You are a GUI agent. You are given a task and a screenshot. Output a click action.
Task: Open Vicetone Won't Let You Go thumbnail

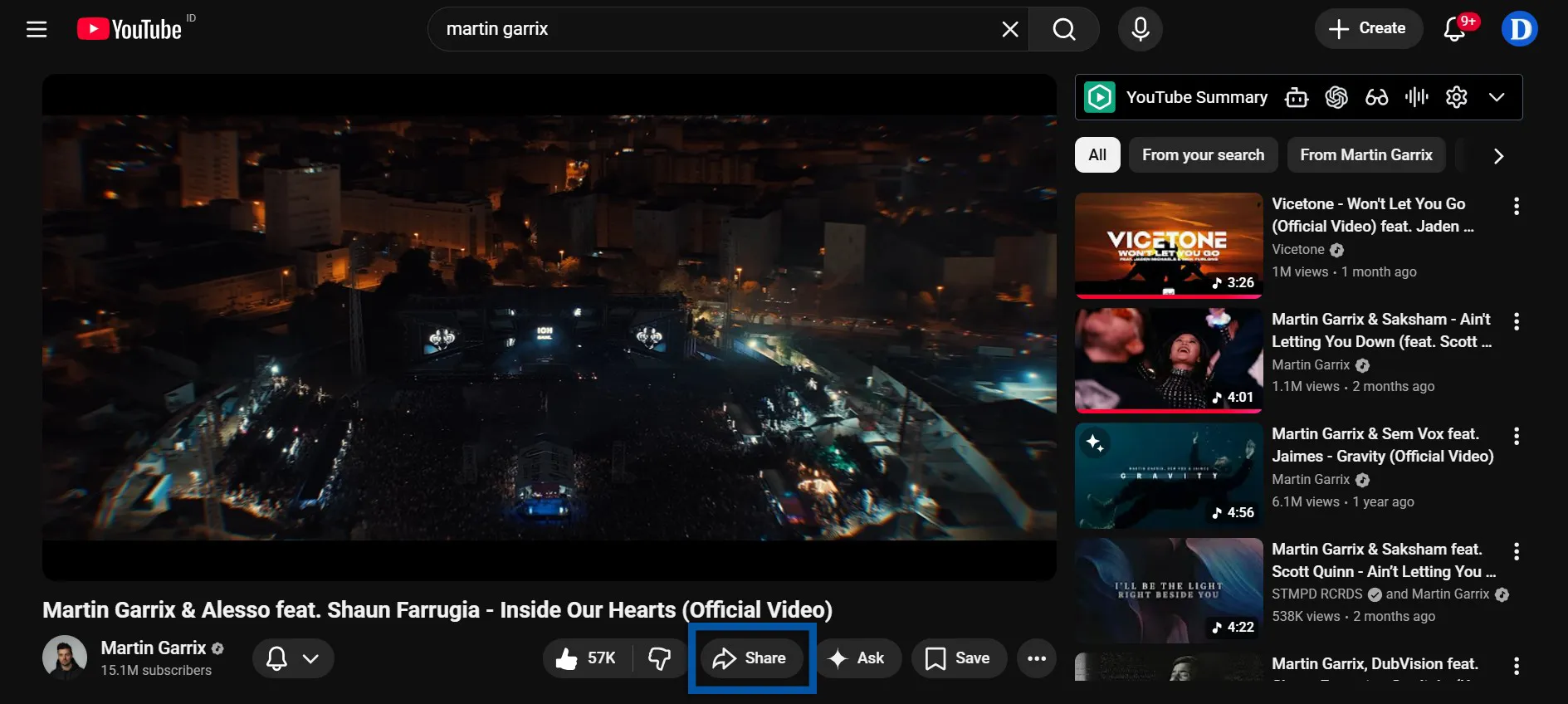click(x=1169, y=246)
